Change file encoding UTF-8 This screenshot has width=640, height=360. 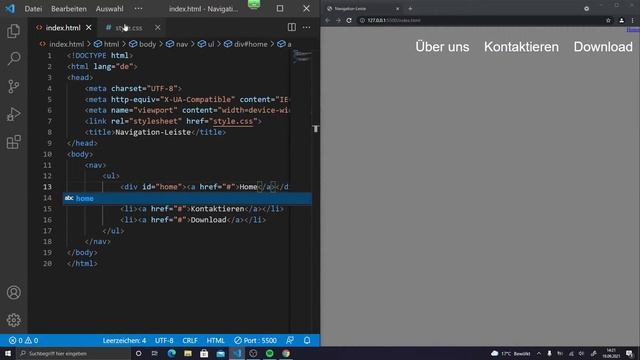point(164,340)
